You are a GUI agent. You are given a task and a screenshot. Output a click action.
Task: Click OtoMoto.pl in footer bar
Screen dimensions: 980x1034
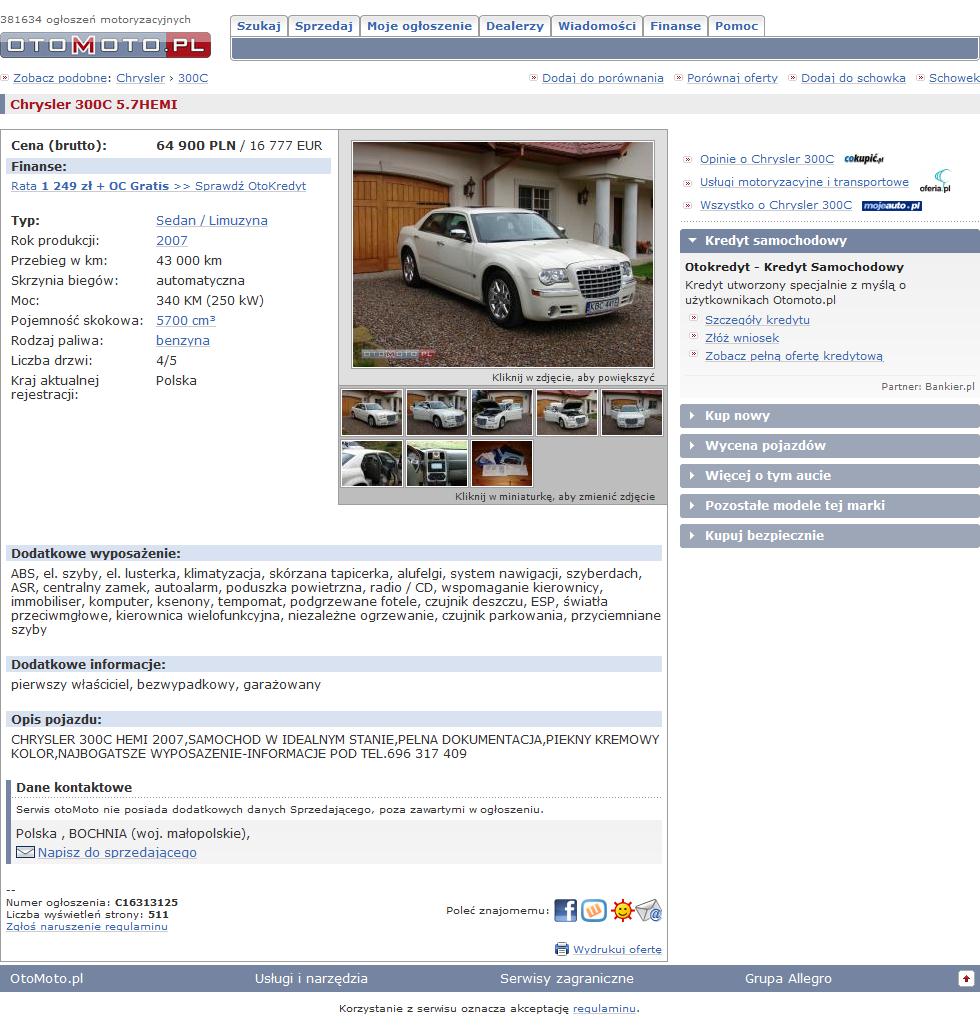47,979
